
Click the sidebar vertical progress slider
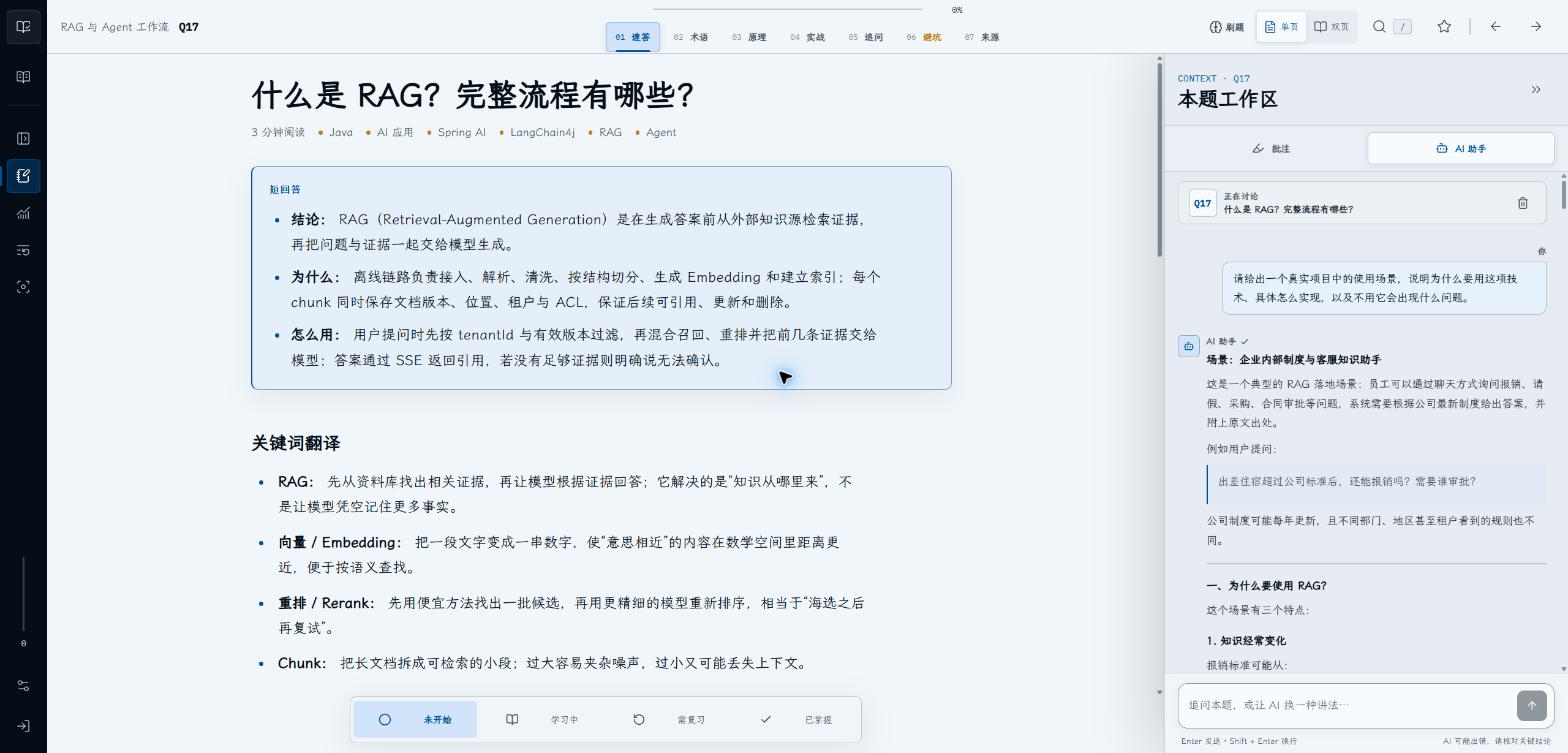point(23,594)
